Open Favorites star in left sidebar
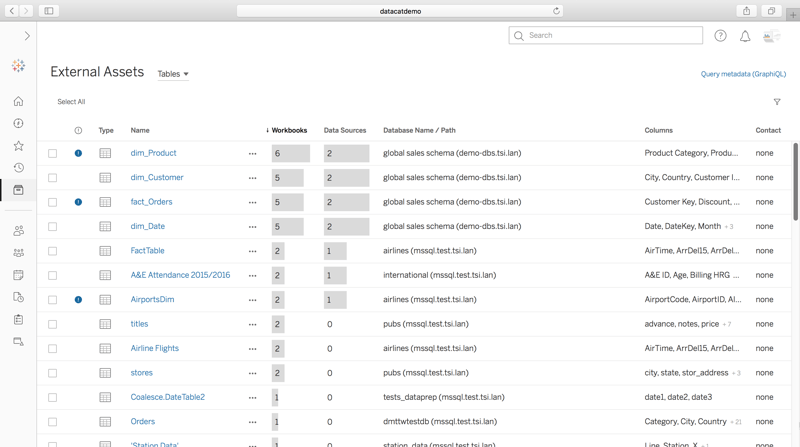Viewport: 800px width, 447px height. point(18,146)
